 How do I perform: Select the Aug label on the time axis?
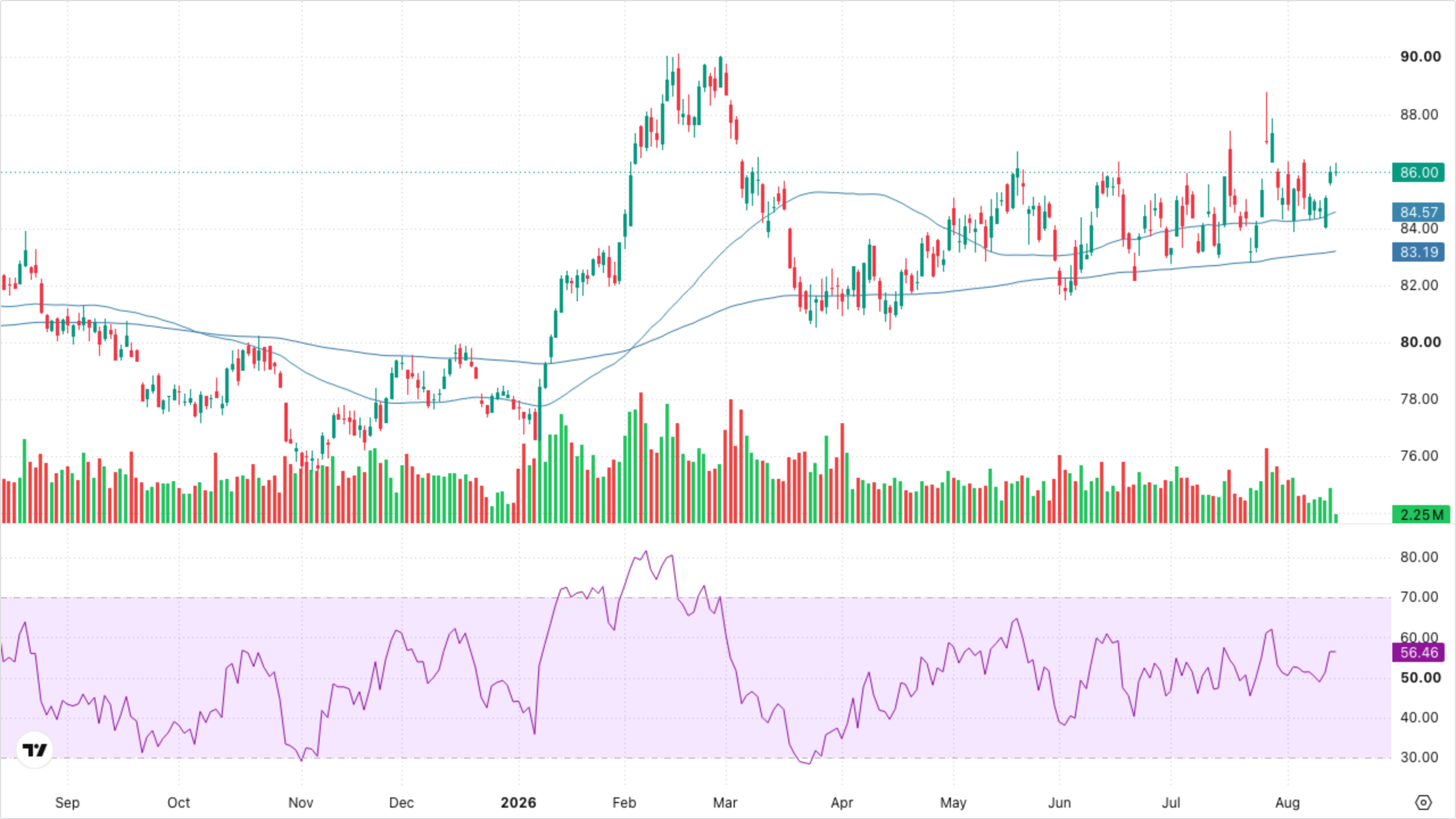coord(1288,803)
